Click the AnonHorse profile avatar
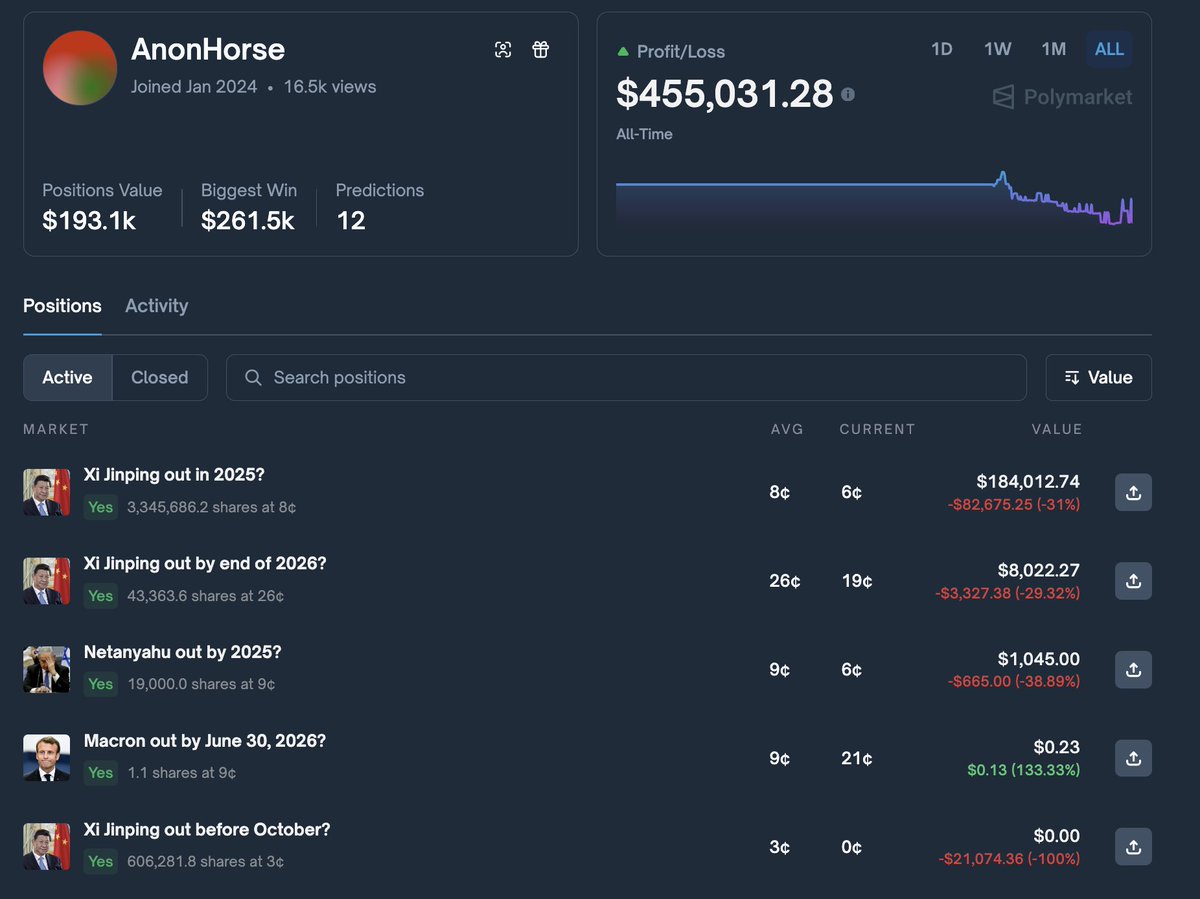 [80, 68]
